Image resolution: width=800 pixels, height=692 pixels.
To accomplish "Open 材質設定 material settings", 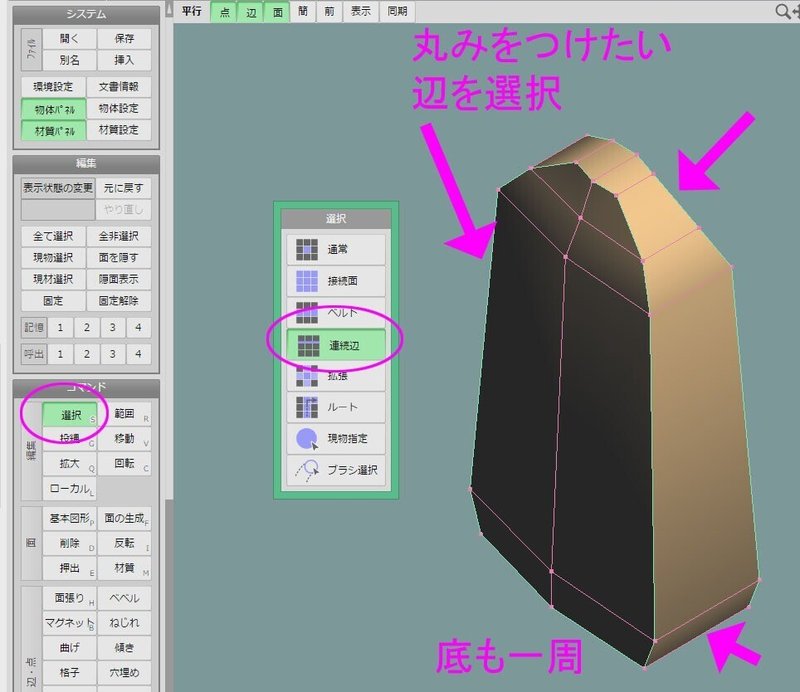I will [119, 130].
